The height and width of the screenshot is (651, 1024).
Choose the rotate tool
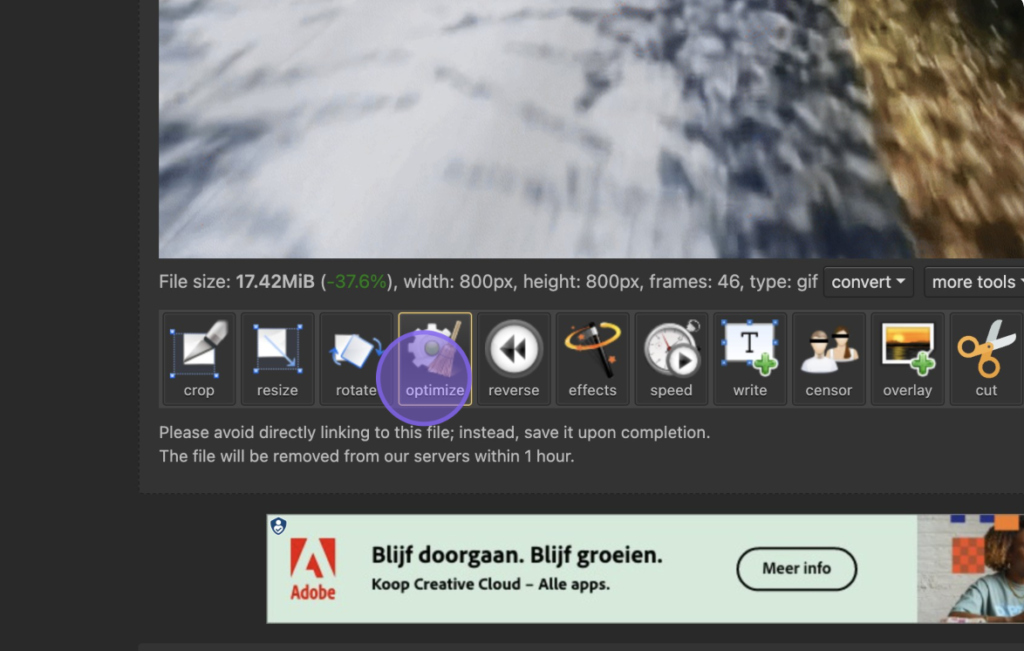(356, 358)
